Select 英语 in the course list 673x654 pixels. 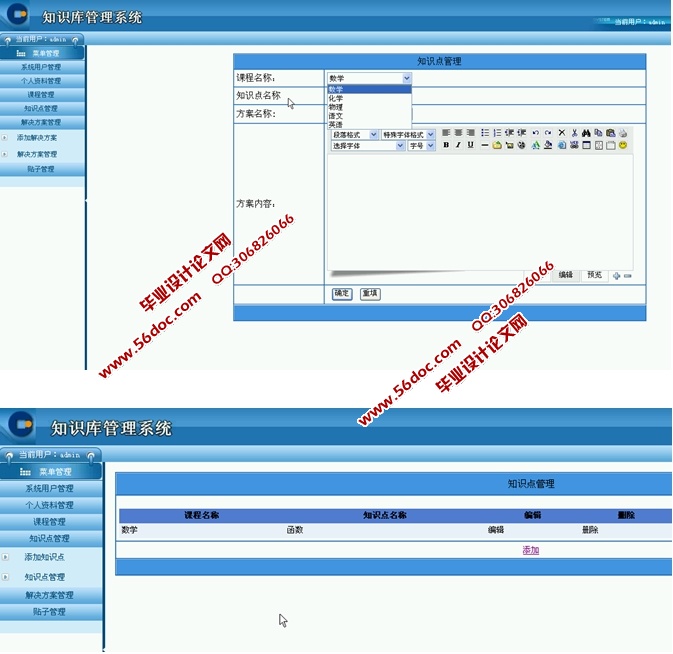[369, 124]
